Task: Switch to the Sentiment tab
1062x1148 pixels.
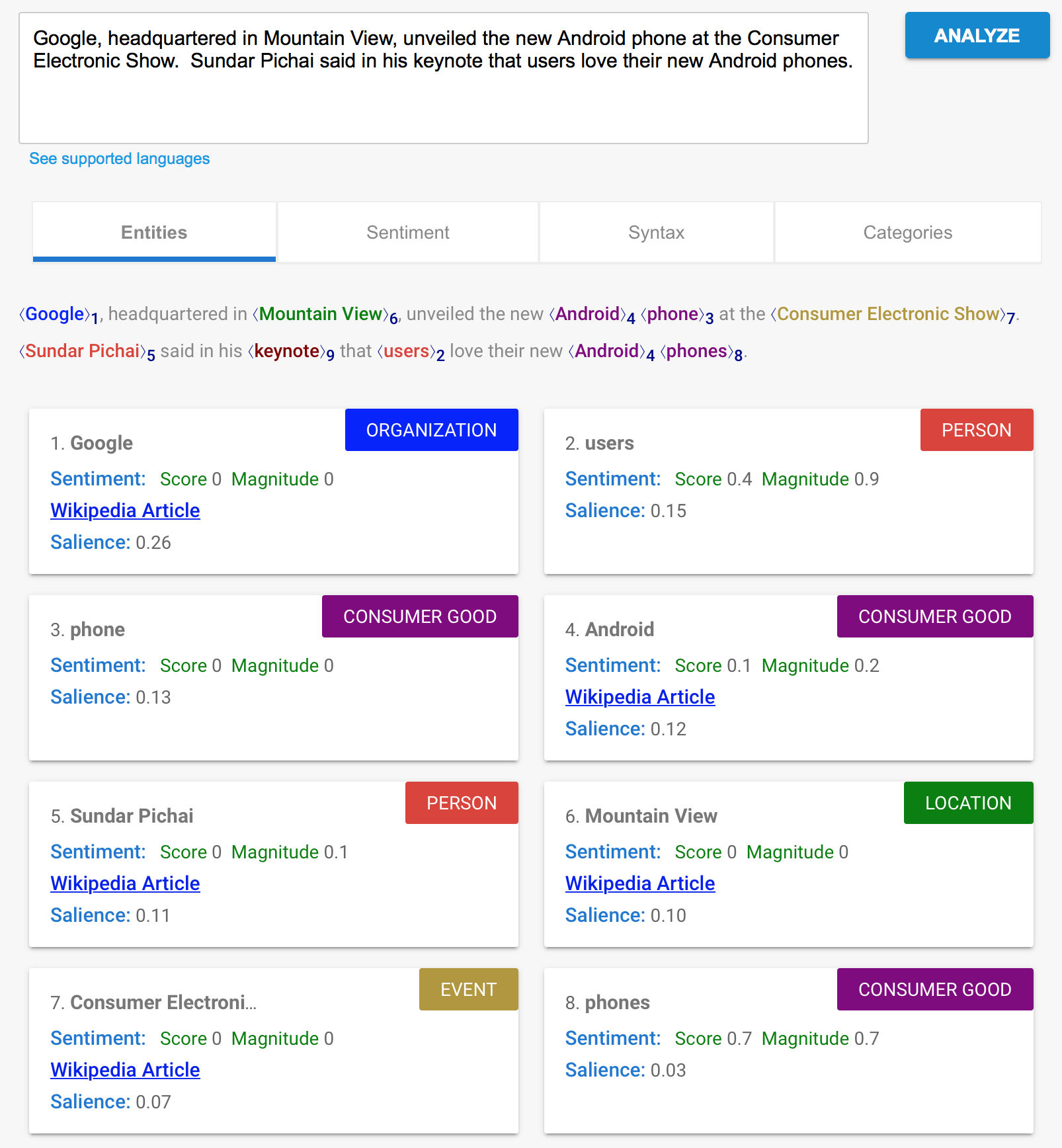Action: click(x=408, y=232)
